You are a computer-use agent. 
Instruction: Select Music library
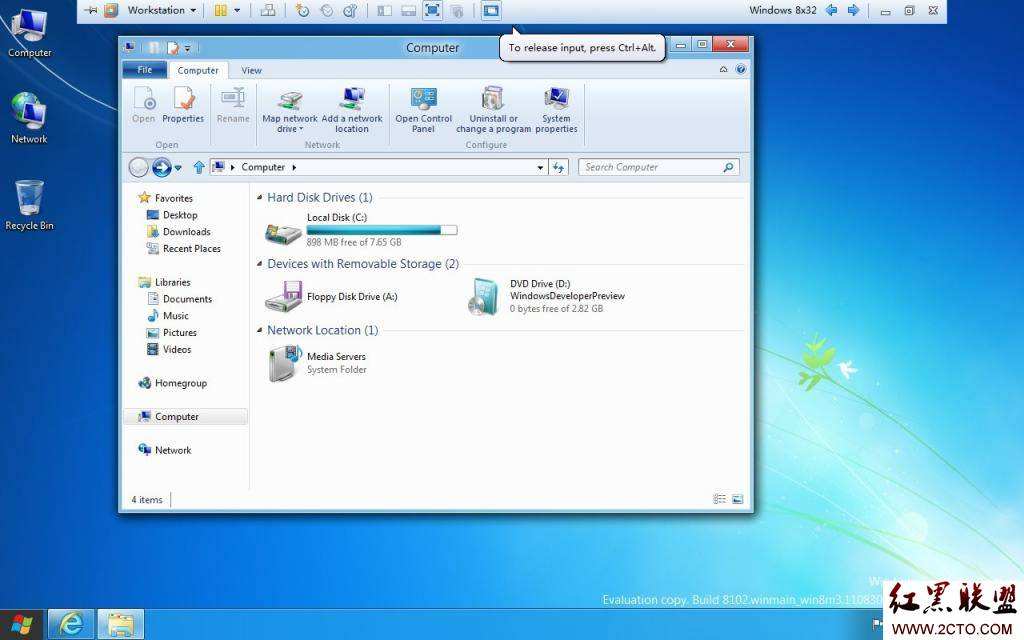pyautogui.click(x=168, y=315)
